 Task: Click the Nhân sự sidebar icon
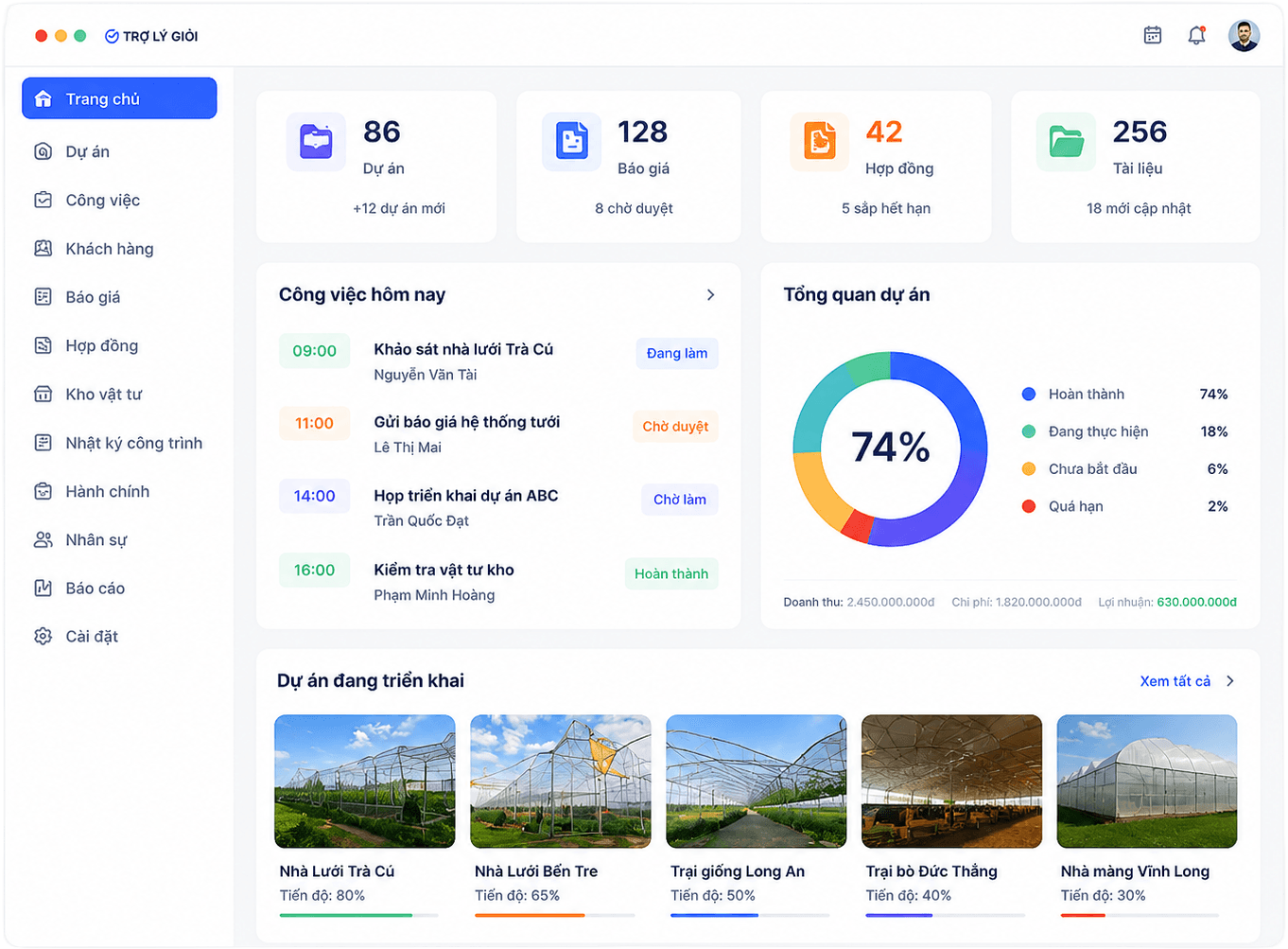[x=44, y=539]
